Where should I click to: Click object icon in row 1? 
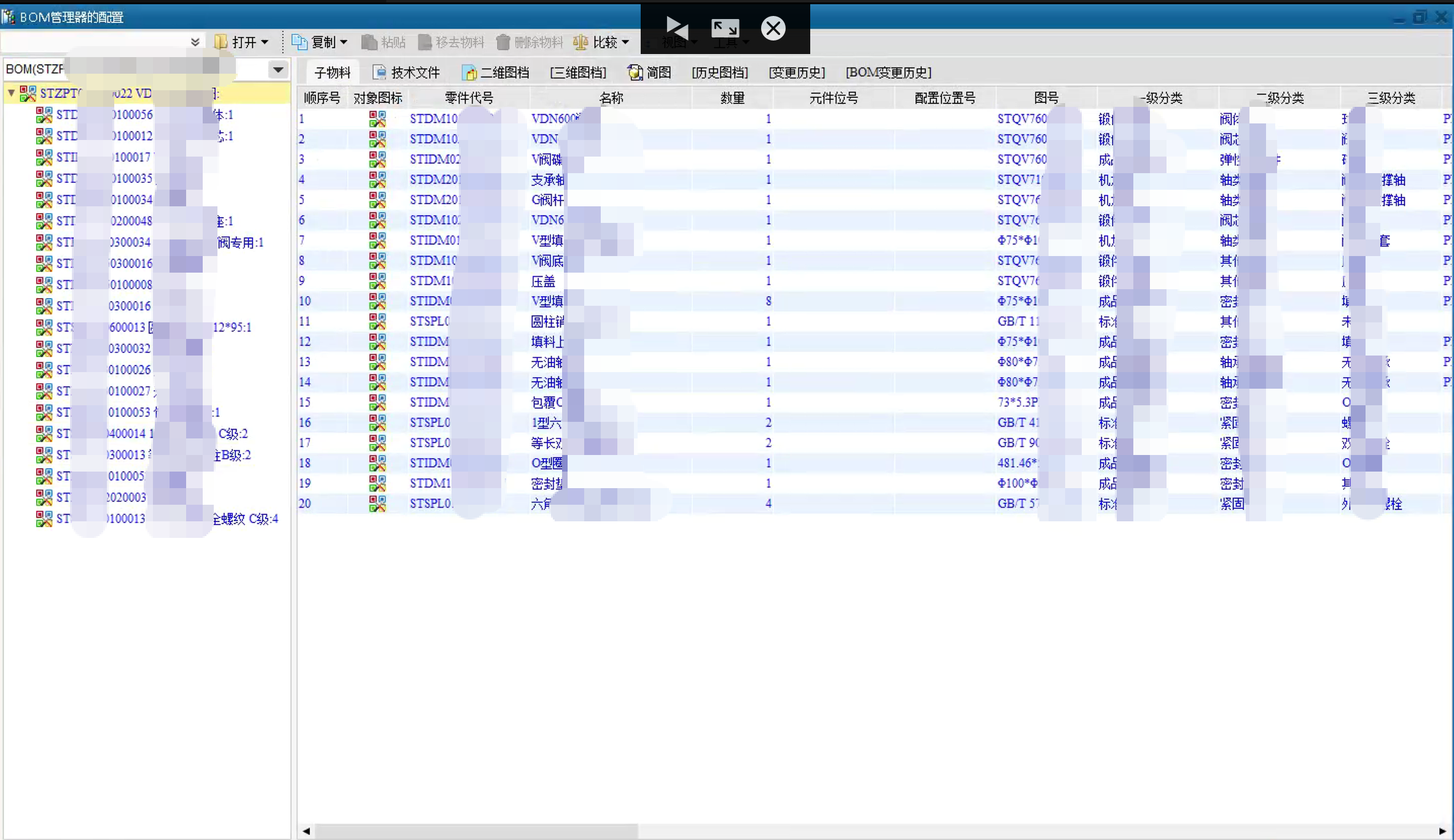pos(377,119)
